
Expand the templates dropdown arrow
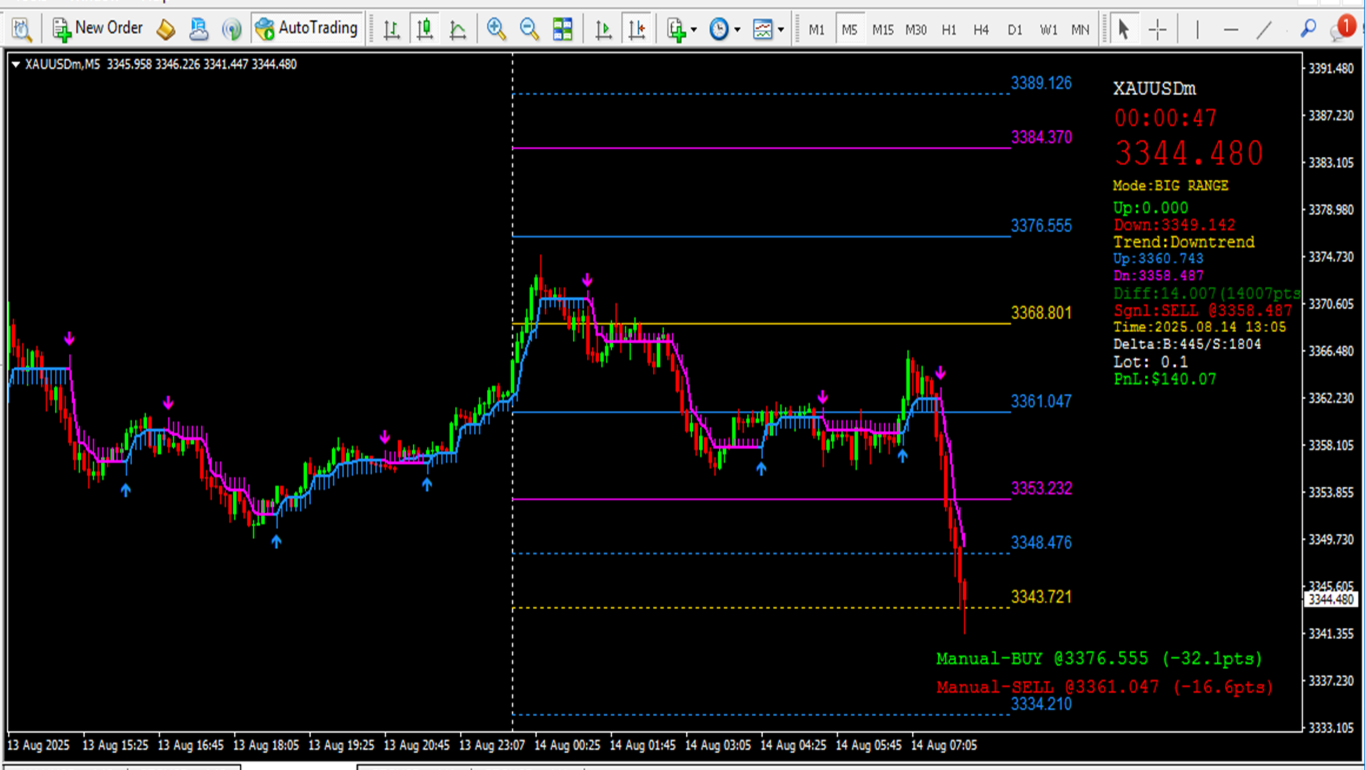[x=781, y=29]
